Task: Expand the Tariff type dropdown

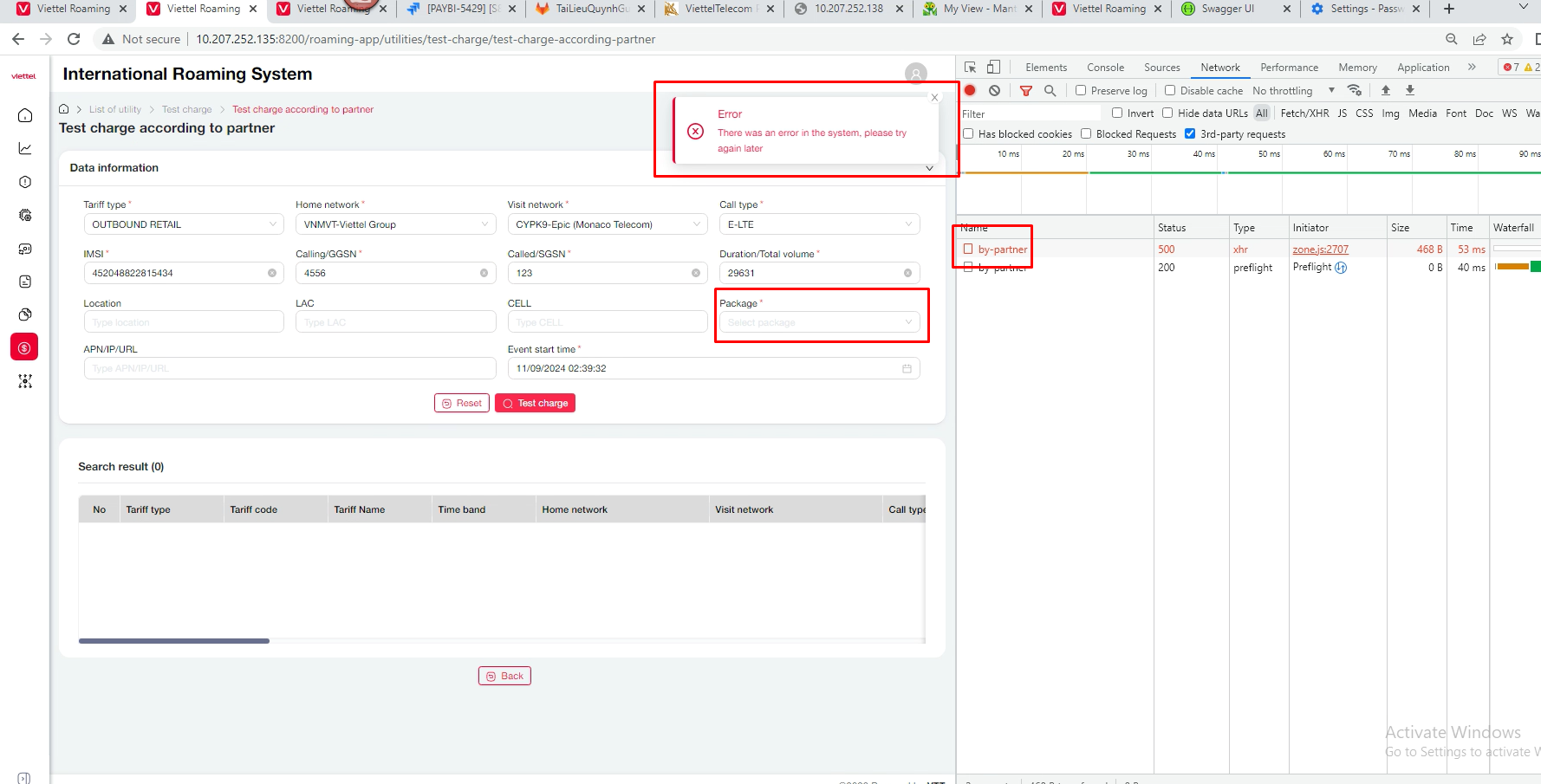Action: (x=184, y=224)
